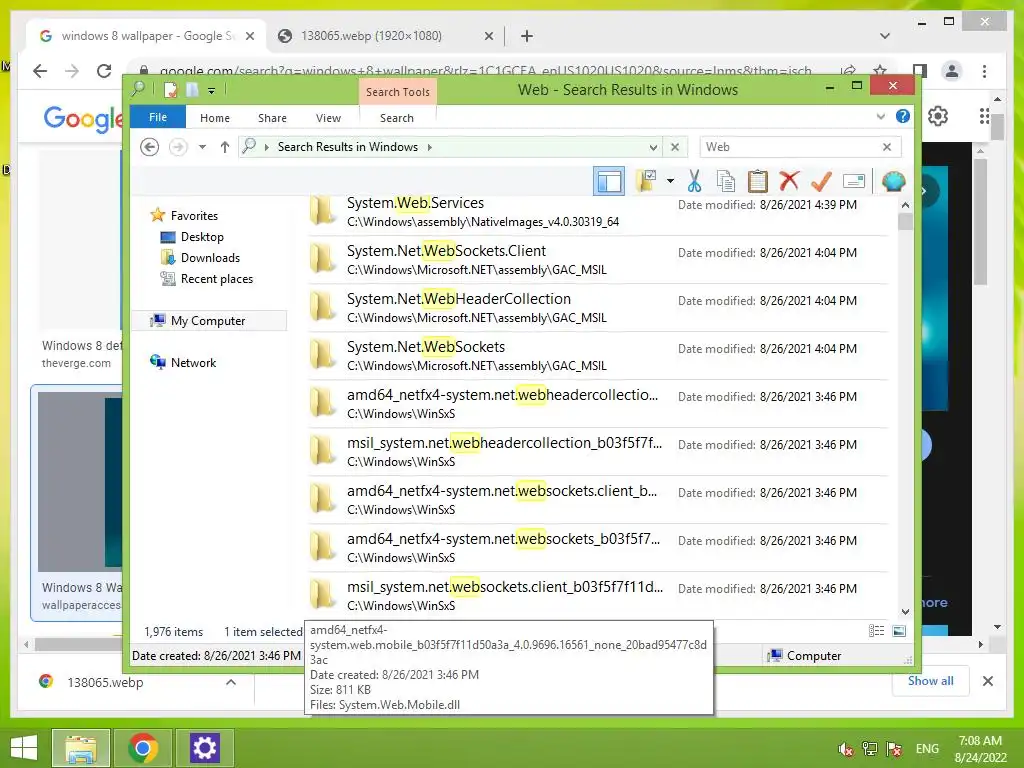Screen dimensions: 1024x768
Task: Click the orange checkmark Properties icon
Action: (821, 181)
